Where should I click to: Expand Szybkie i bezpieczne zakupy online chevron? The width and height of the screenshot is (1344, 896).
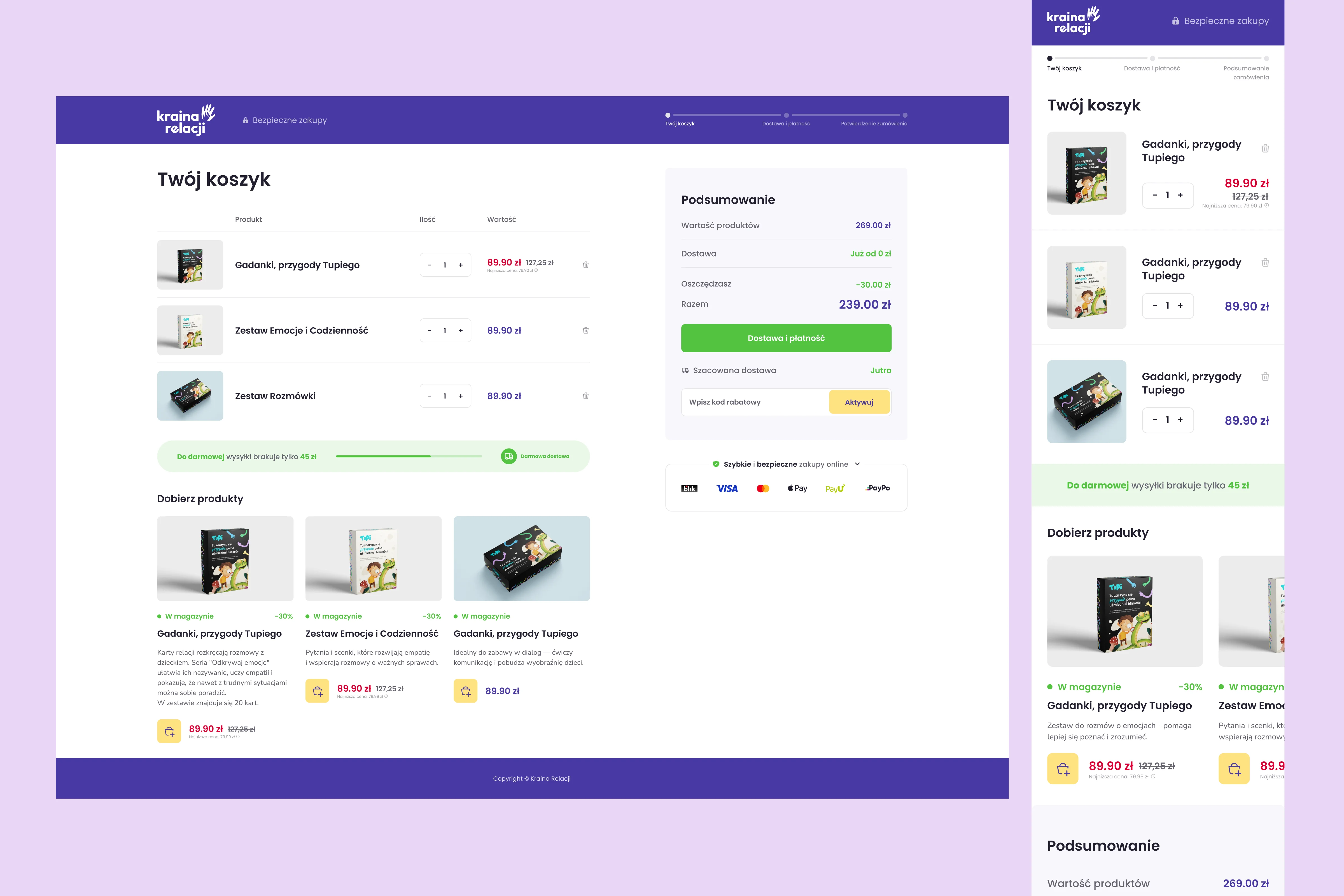tap(857, 464)
